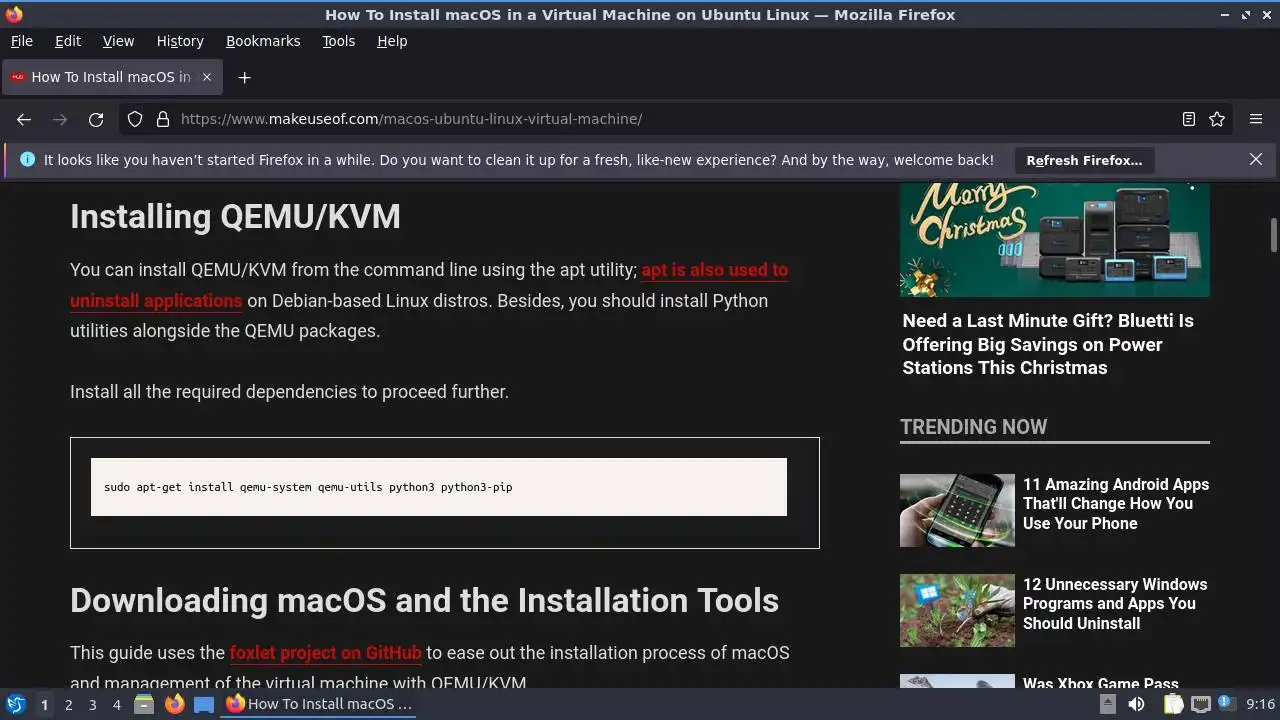Viewport: 1280px width, 720px height.
Task: Open the Merry Christmas Bluetti banner image
Action: tap(1055, 240)
